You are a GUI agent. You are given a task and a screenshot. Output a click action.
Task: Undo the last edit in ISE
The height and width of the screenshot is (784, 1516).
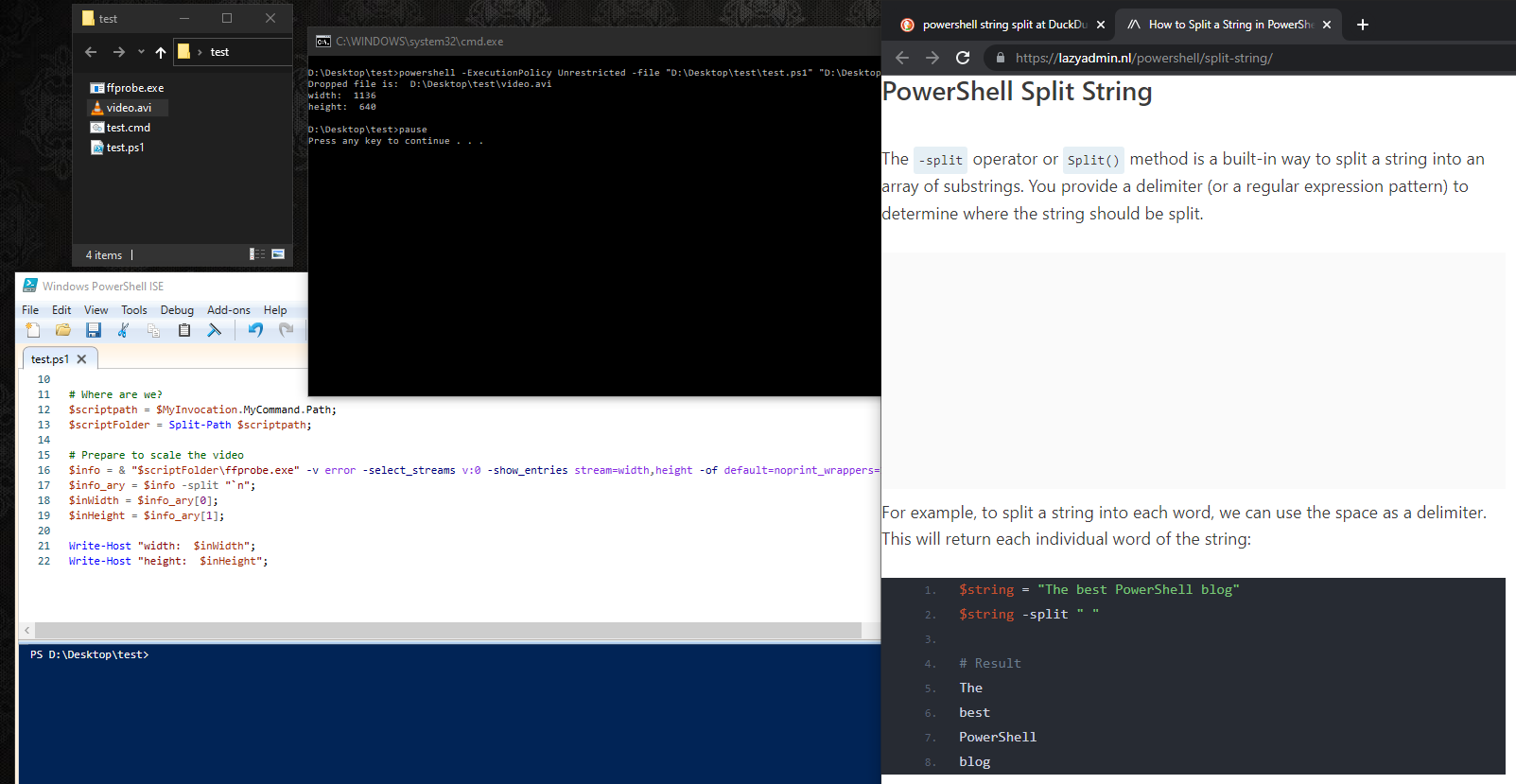tap(255, 330)
